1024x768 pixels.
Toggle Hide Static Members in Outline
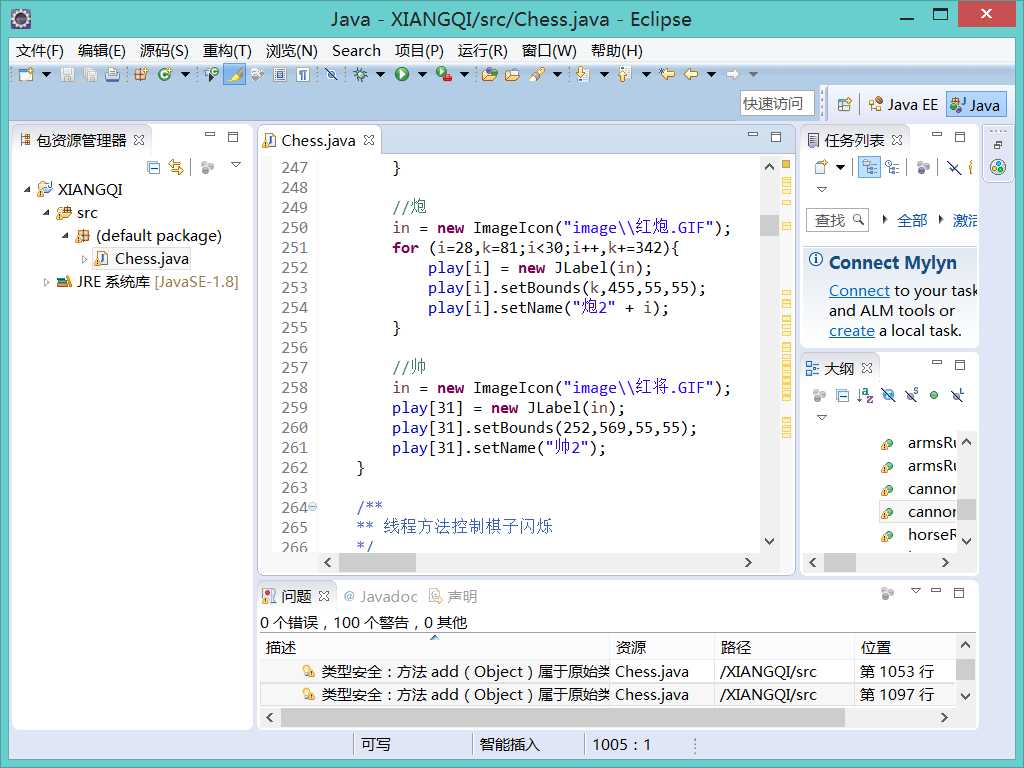click(911, 395)
